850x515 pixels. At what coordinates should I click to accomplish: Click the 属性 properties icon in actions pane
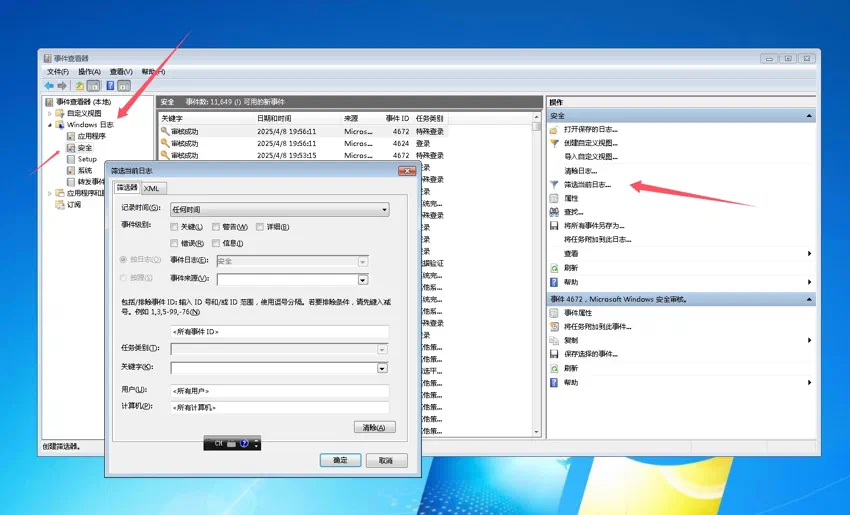tap(554, 198)
